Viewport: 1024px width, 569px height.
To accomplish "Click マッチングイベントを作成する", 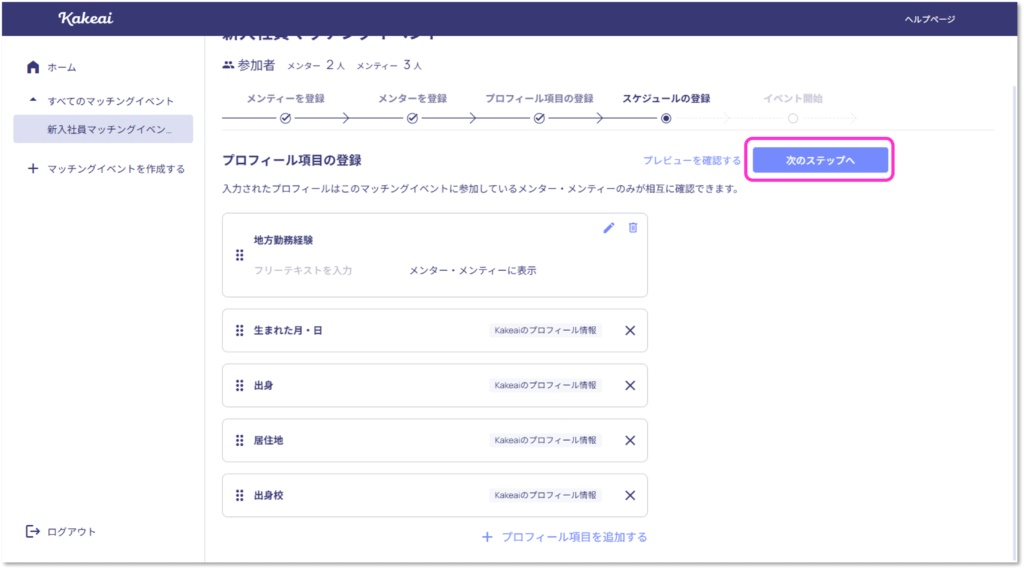I will coord(115,169).
